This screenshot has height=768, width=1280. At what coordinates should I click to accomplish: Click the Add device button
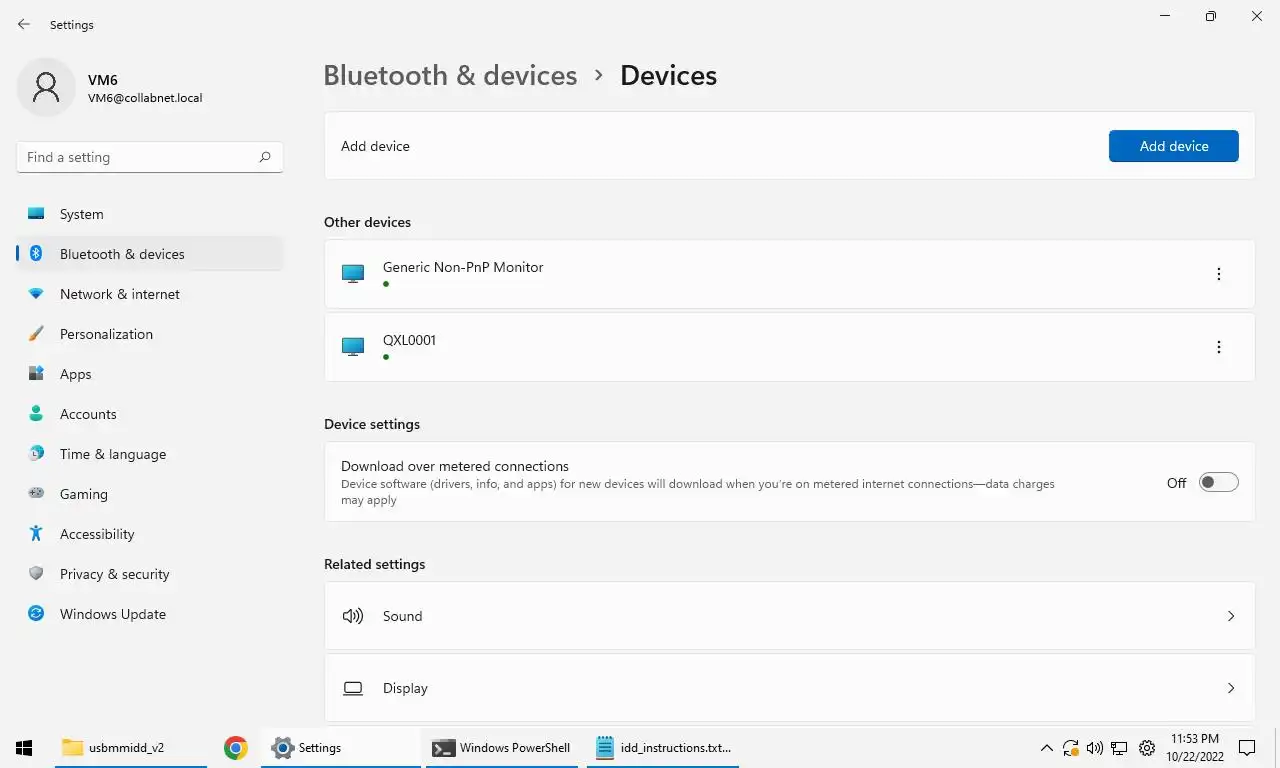coord(1173,146)
